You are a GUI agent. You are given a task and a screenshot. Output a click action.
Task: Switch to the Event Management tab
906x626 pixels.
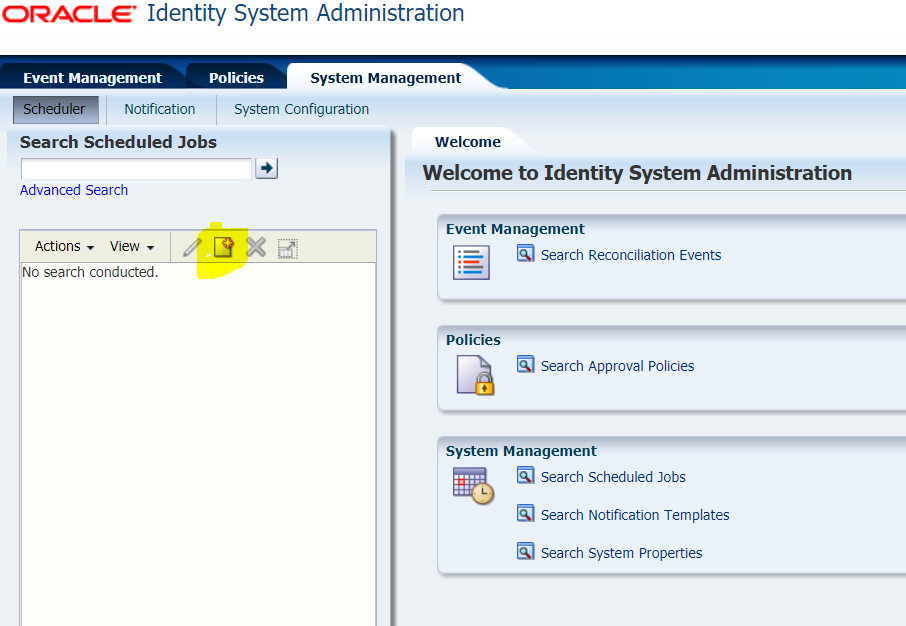(x=93, y=77)
